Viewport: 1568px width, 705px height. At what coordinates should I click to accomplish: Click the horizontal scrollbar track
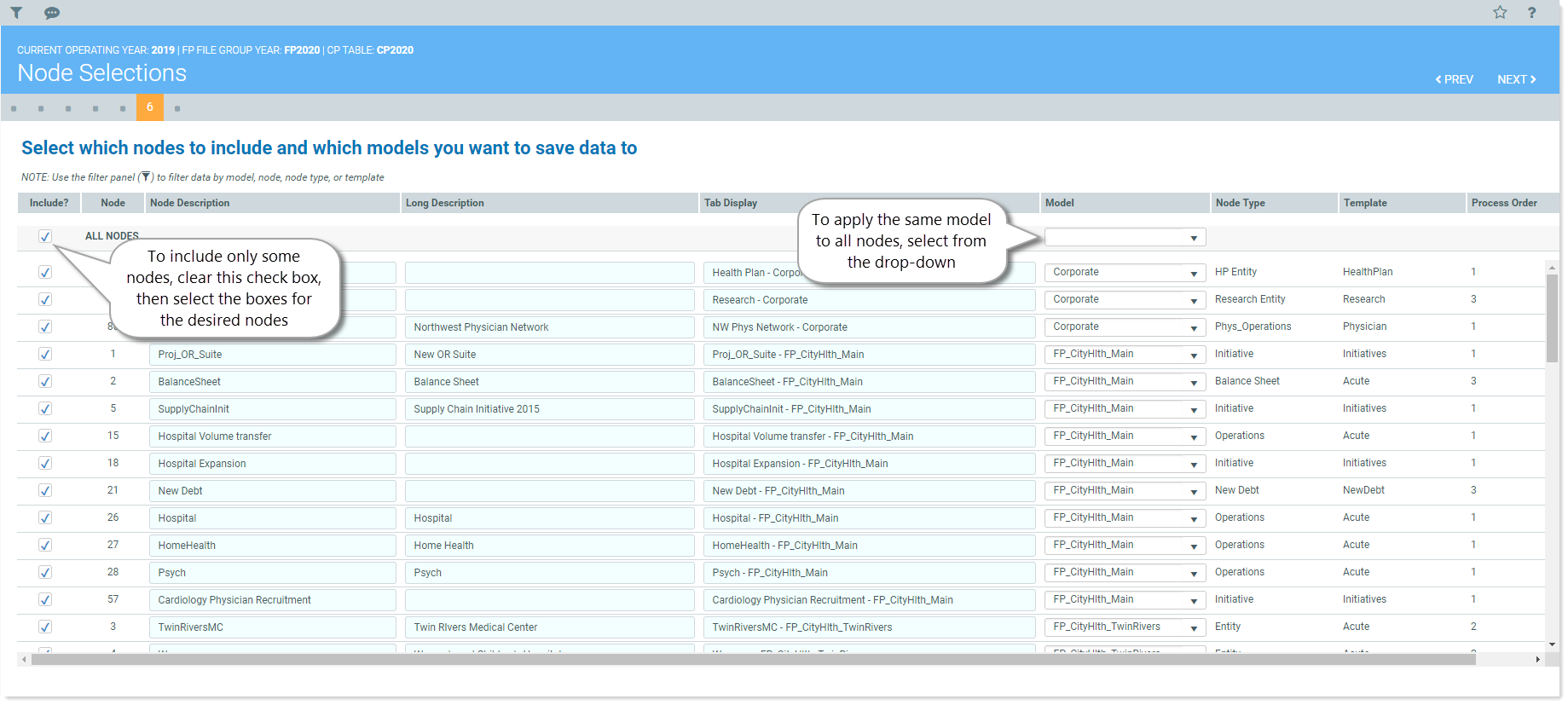click(x=767, y=659)
